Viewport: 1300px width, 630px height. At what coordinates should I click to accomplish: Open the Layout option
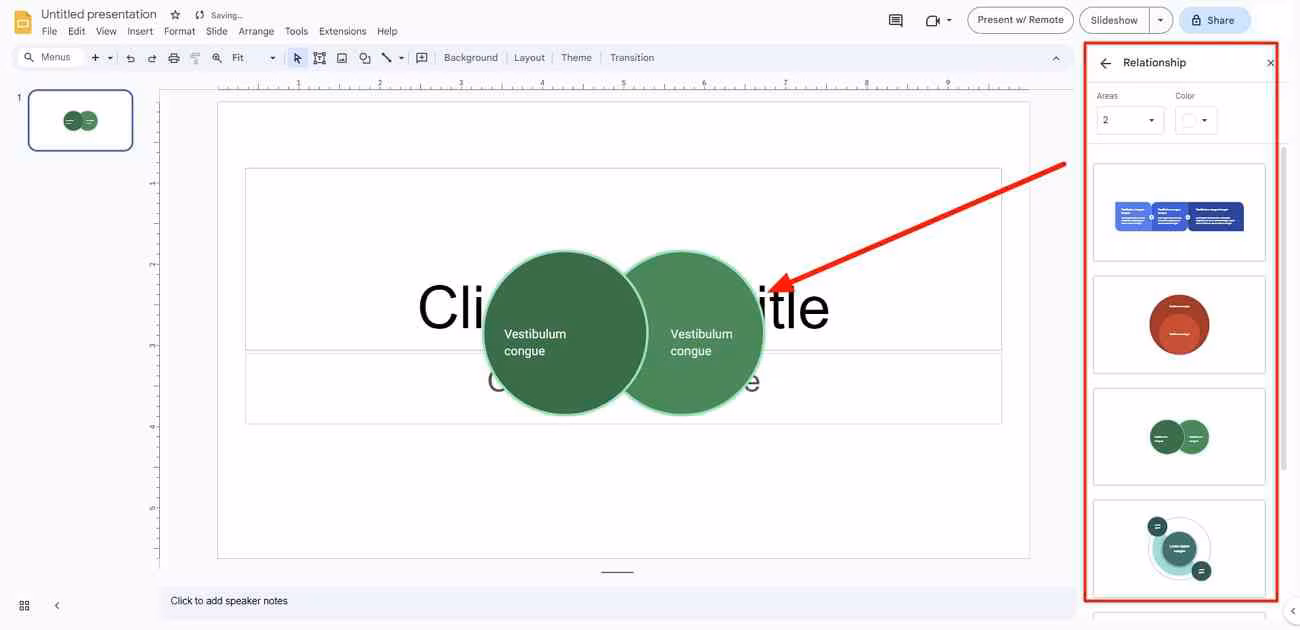click(529, 58)
